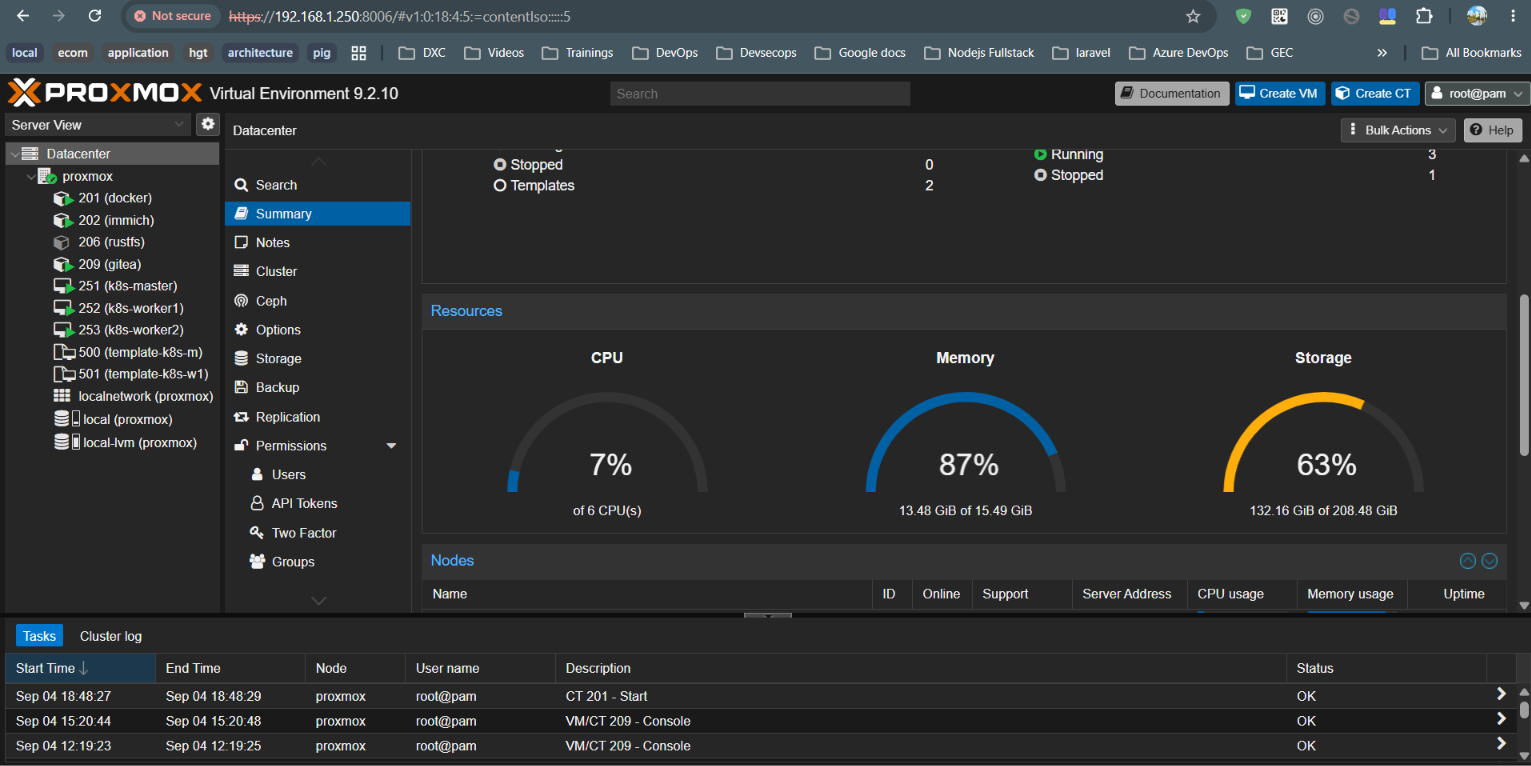This screenshot has width=1531, height=766.
Task: Collapse the proxmox node arrow
Action: (30, 176)
